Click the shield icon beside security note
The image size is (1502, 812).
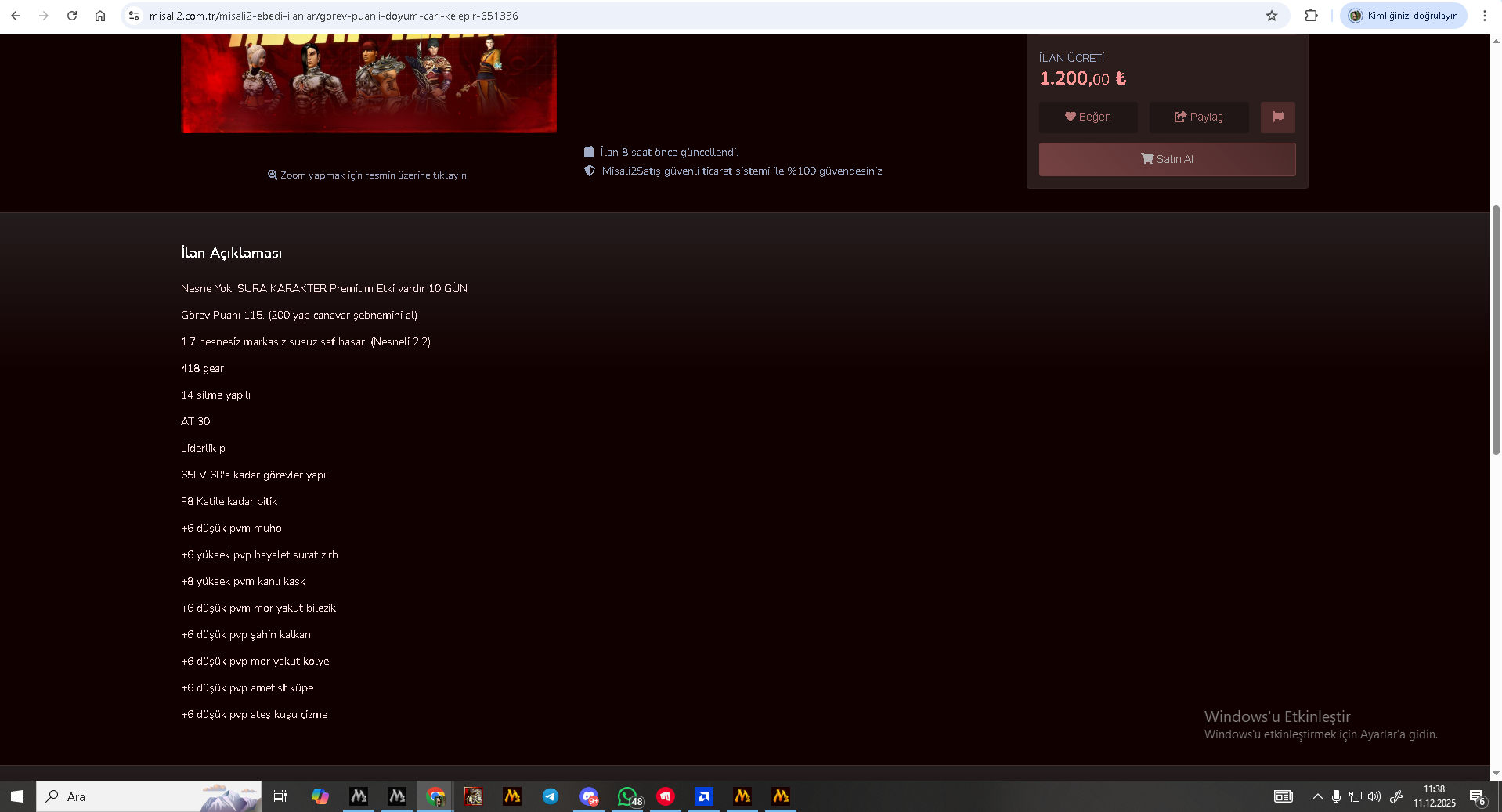pos(590,171)
